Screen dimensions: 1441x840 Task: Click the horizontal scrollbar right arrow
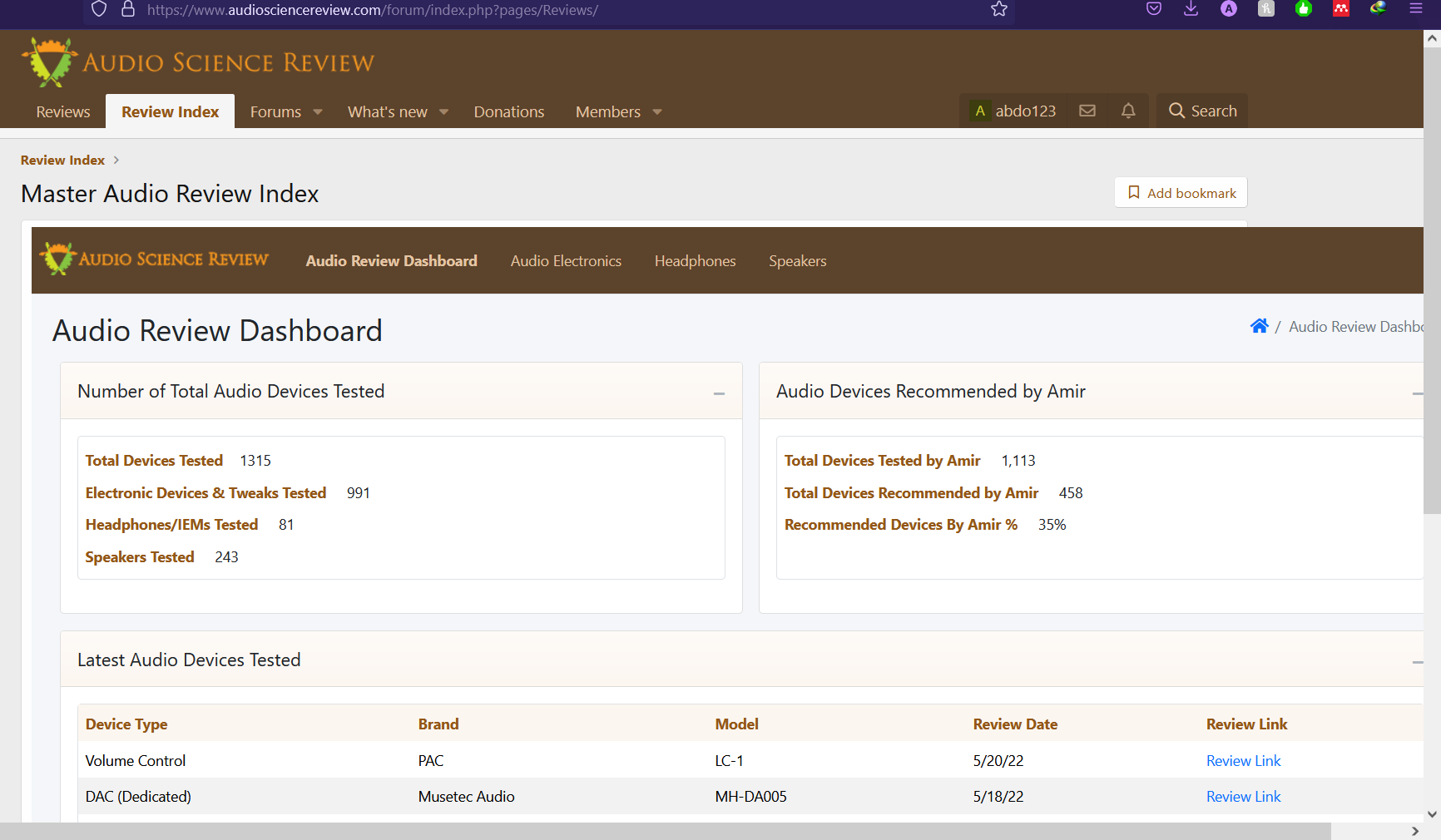(1415, 831)
